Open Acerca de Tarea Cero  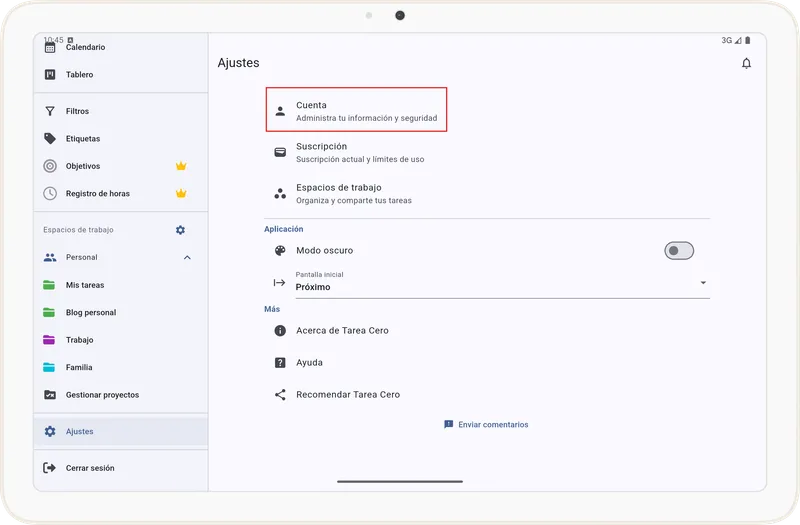(342, 331)
